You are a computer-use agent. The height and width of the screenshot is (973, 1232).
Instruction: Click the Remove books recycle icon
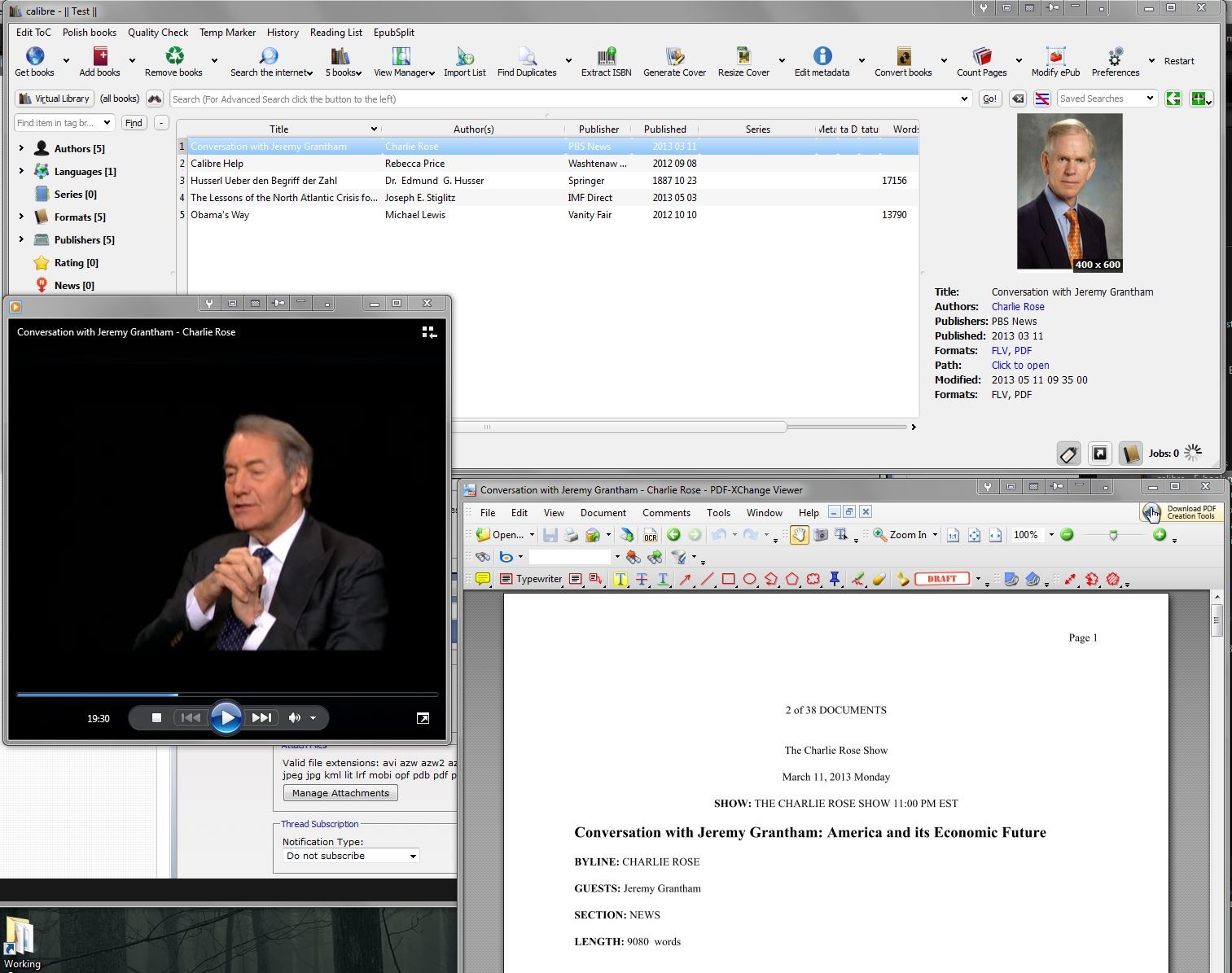[x=174, y=55]
